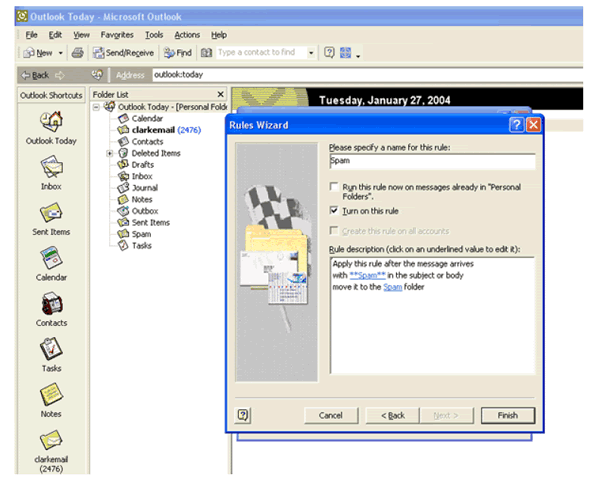This screenshot has width=600, height=485.
Task: Select Sent Items folder in Folder List
Action: pos(144,222)
